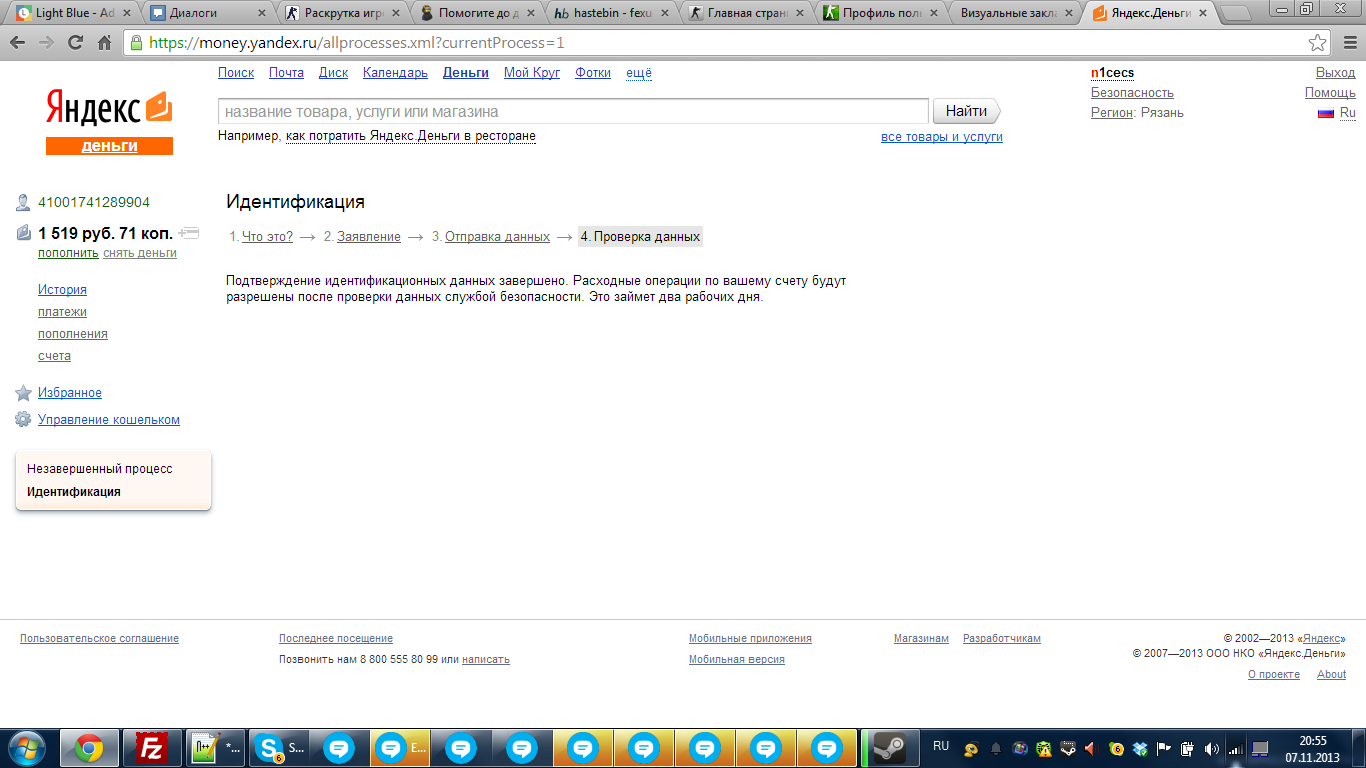Expand the ещё services dropdown
The width and height of the screenshot is (1366, 768).
click(639, 73)
